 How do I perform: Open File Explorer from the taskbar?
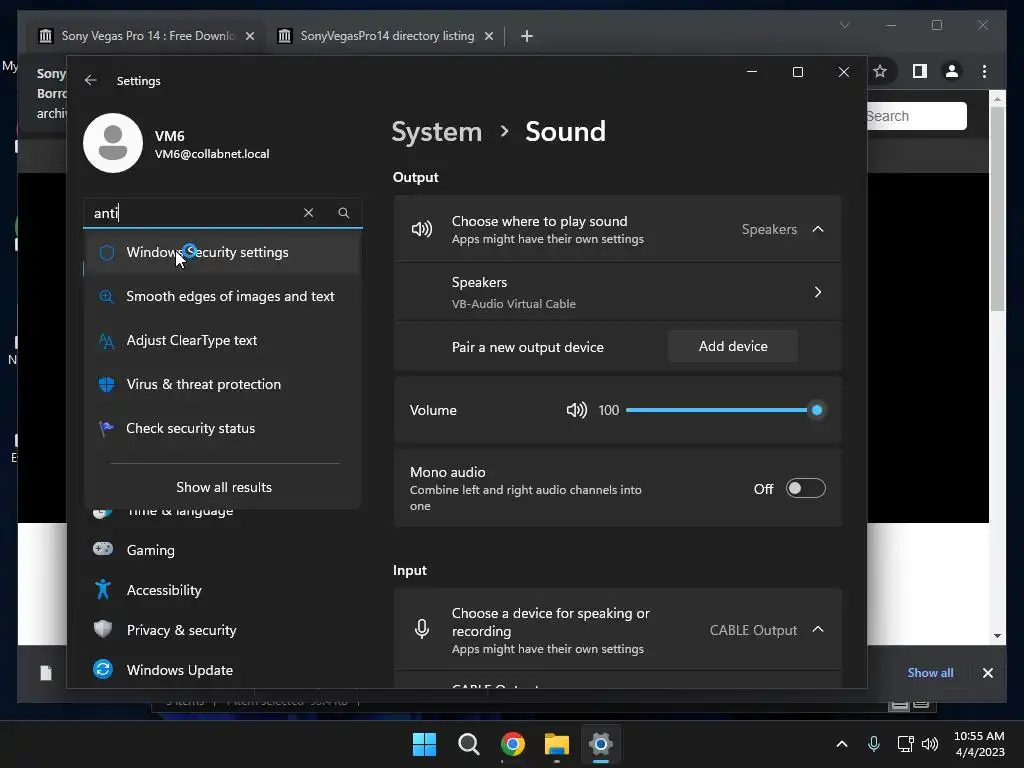556,744
